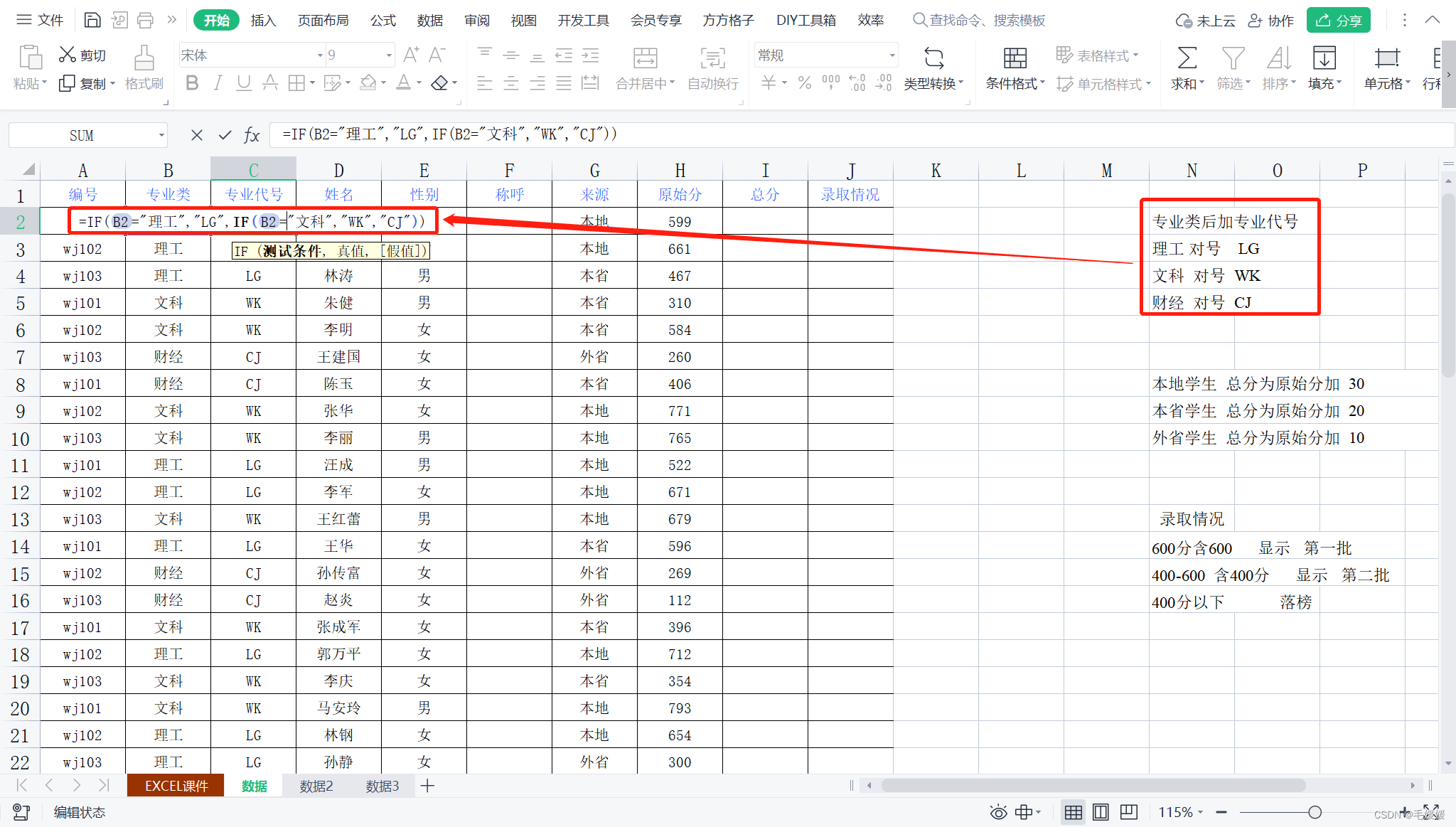Image resolution: width=1456 pixels, height=827 pixels.
Task: Open the 页面布局 (Page Layout) tab
Action: pyautogui.click(x=323, y=21)
